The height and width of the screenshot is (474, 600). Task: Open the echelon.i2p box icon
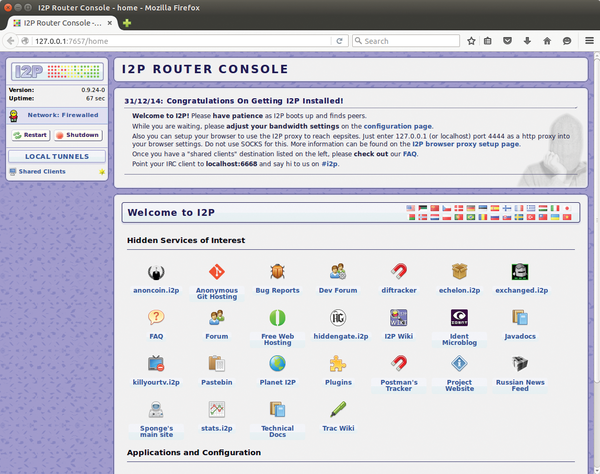pyautogui.click(x=459, y=272)
